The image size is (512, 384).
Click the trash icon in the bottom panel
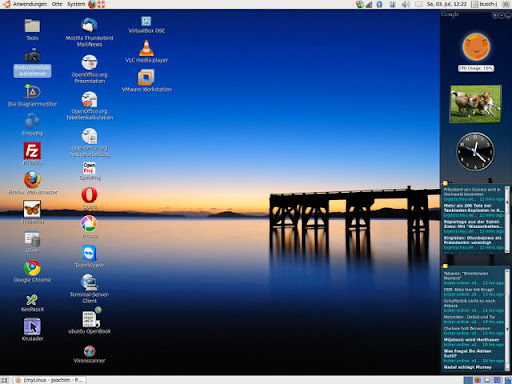pos(507,380)
